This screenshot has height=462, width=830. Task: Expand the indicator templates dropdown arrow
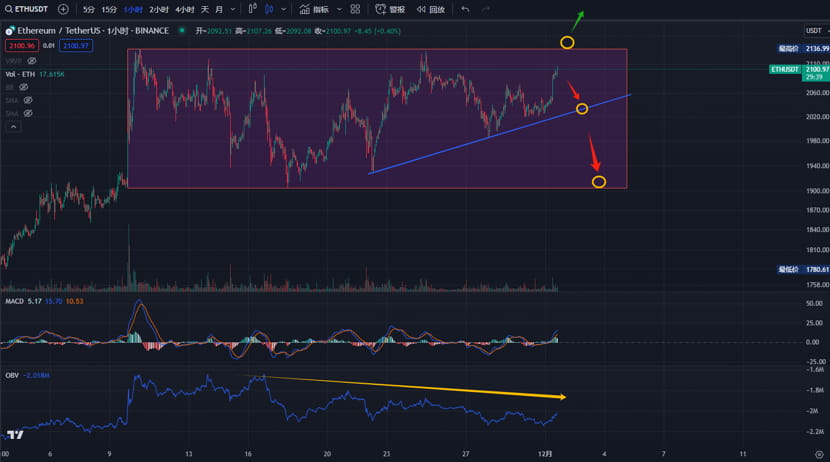click(x=339, y=10)
